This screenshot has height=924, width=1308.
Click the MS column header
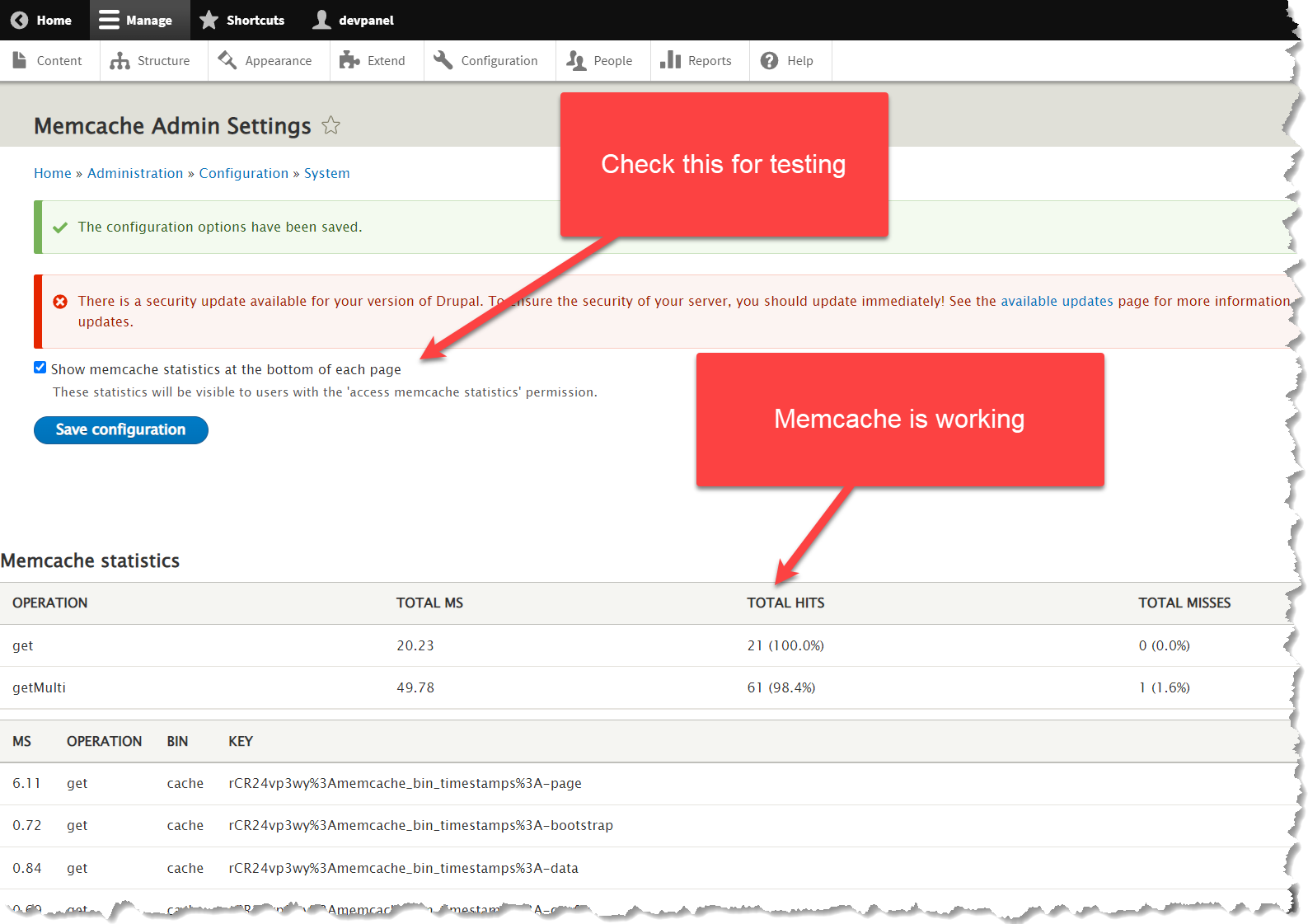21,741
